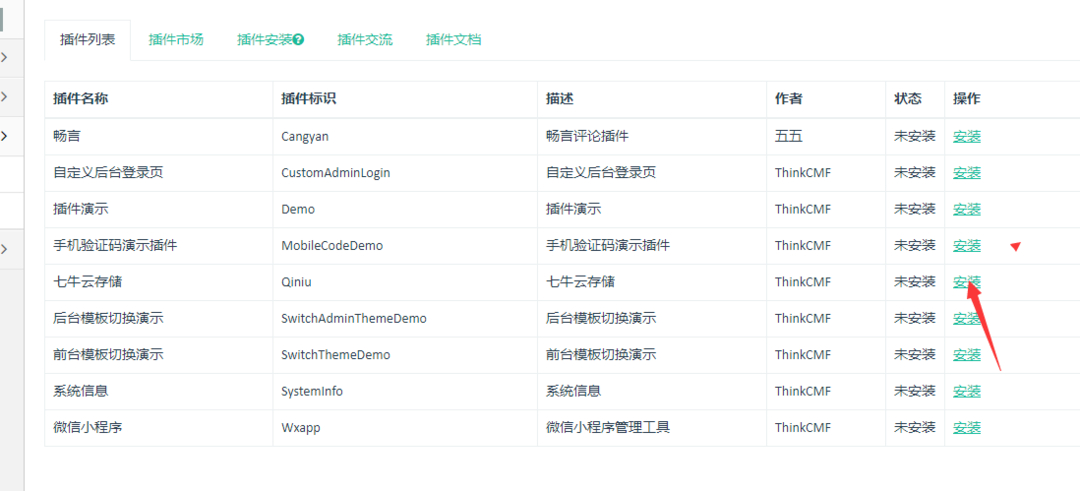This screenshot has height=491, width=1080.
Task: Click the 插件名称 column header
Action: [81, 99]
